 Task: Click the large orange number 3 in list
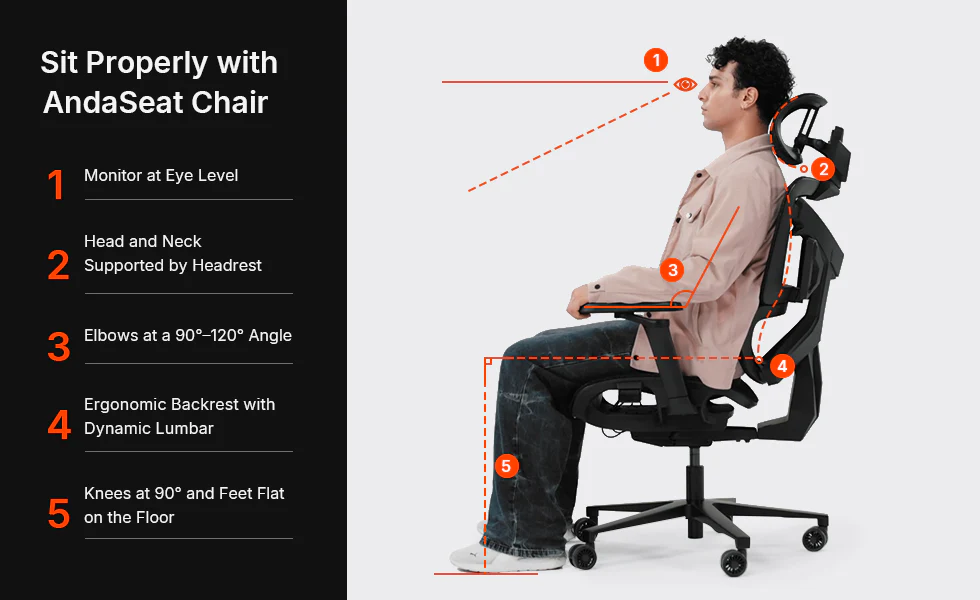pyautogui.click(x=59, y=347)
